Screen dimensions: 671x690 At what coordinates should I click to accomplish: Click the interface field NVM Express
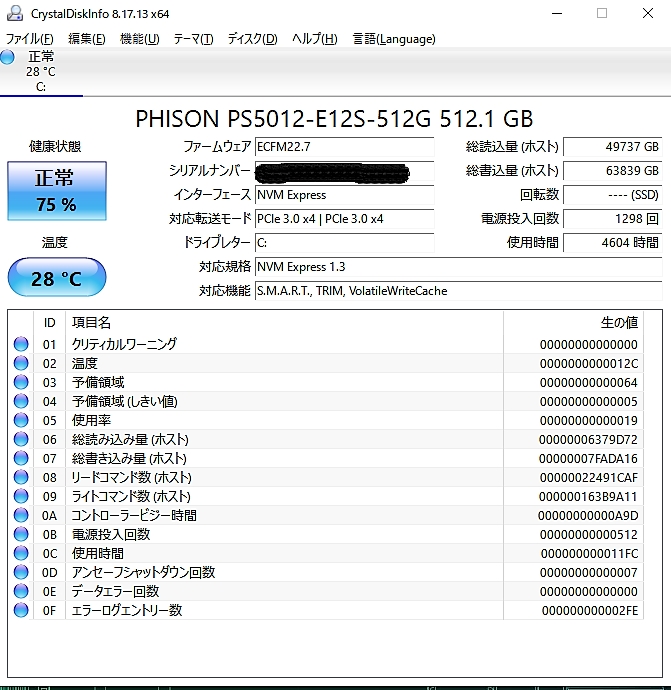pyautogui.click(x=344, y=195)
